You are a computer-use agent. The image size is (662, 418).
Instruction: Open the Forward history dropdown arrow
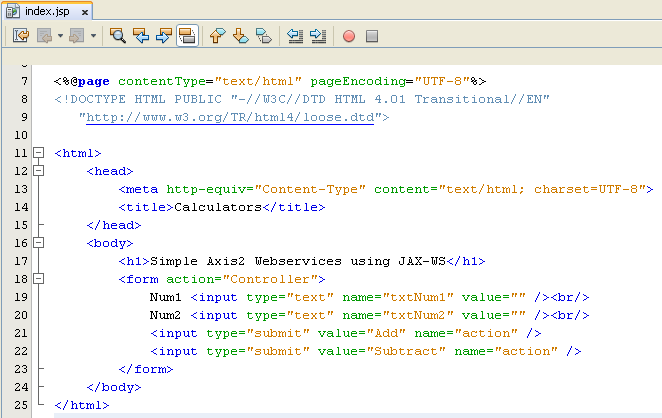pos(93,36)
